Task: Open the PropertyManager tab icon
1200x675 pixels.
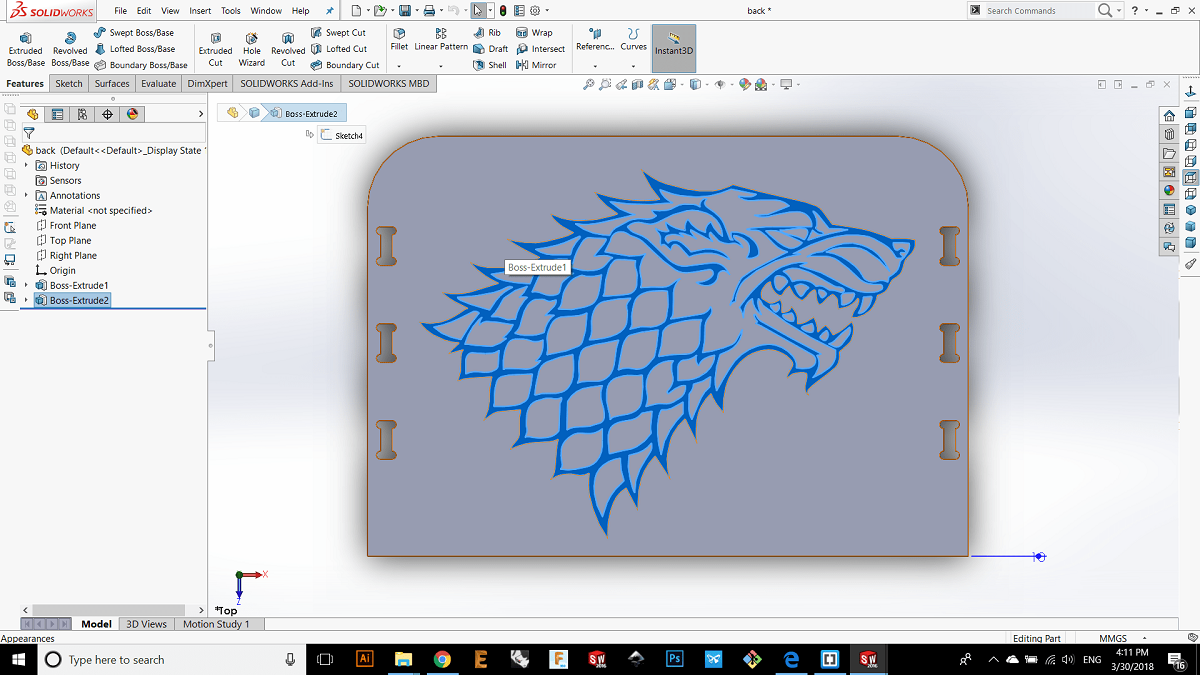Action: click(x=58, y=114)
